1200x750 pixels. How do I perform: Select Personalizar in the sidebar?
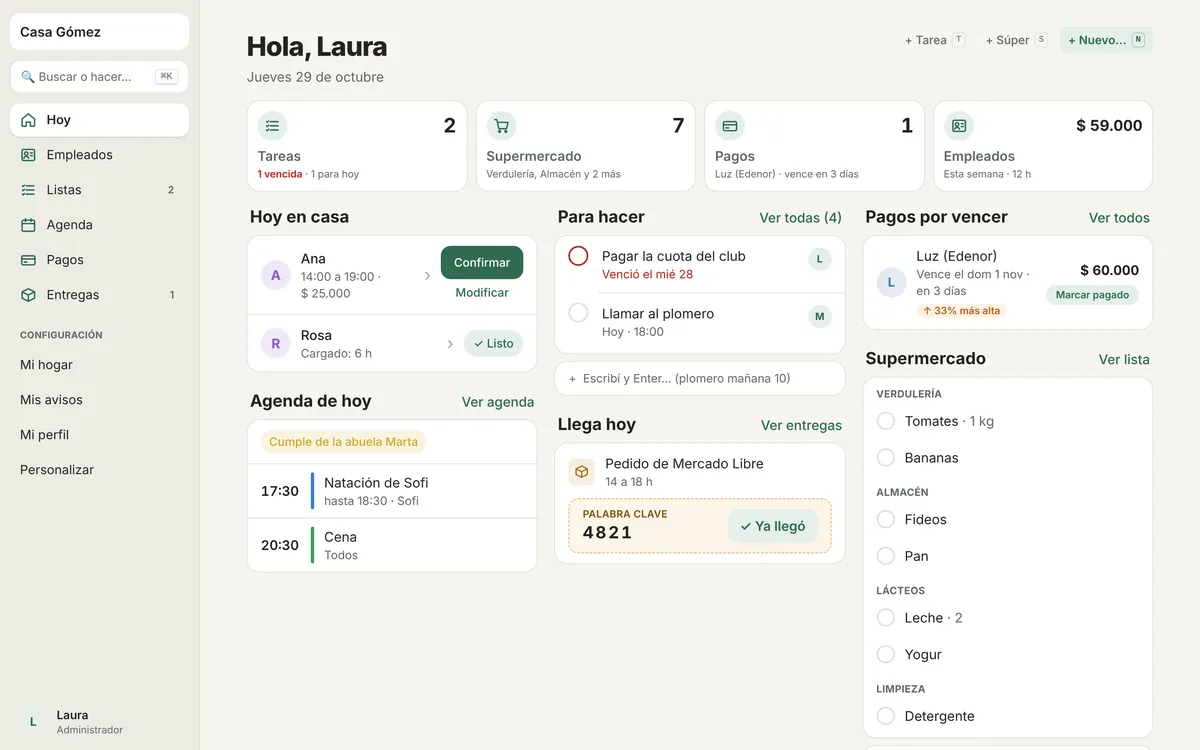99,470
